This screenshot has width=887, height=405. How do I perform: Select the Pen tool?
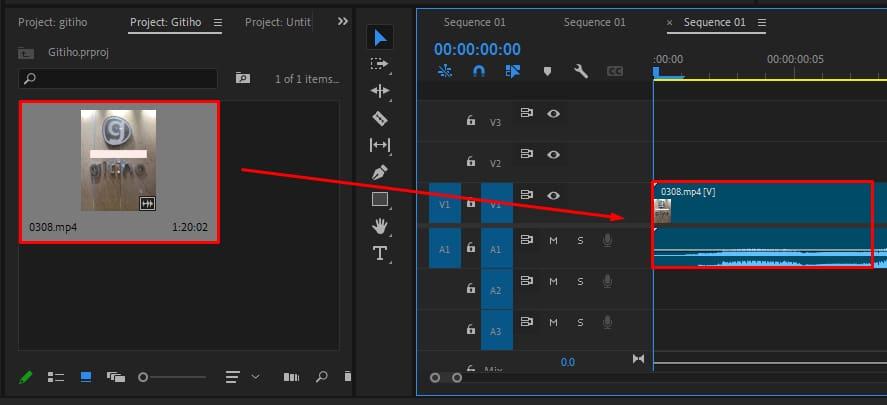point(380,172)
